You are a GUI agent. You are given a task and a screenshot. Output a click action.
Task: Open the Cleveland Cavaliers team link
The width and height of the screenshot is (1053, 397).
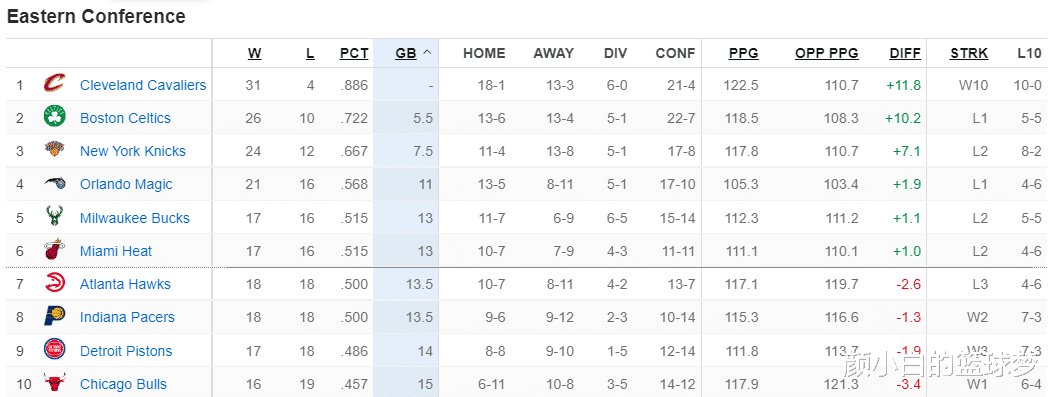tap(143, 85)
